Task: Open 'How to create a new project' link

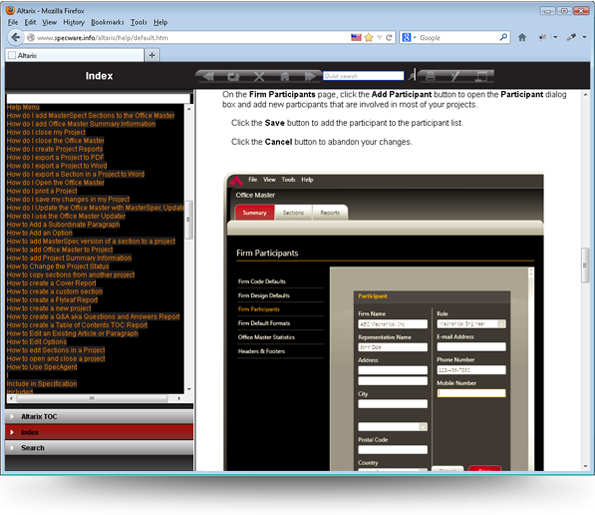Action: pos(49,308)
